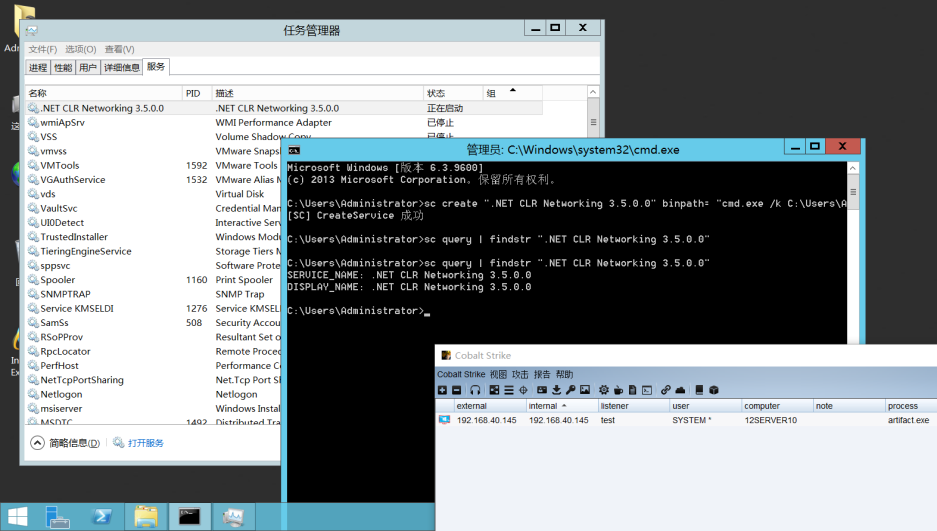Open the Credentials icon in Cobalt Strike toolbar

pyautogui.click(x=542, y=390)
